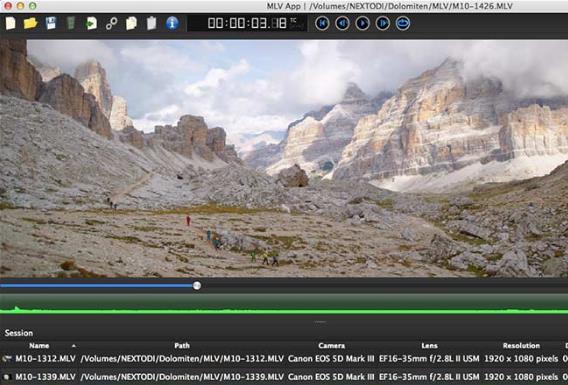The height and width of the screenshot is (385, 568).
Task: Create a new session with the blank page icon
Action: (11, 24)
